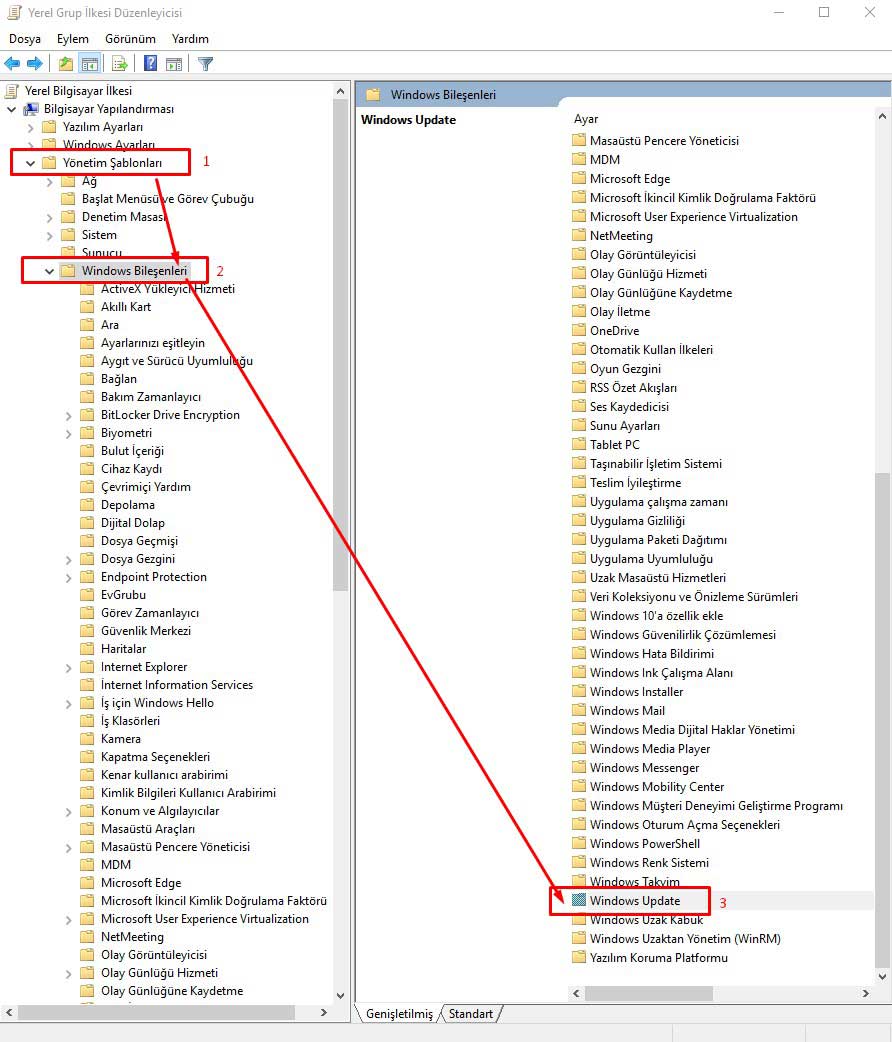Select Uzak Masaüstü Hizmetleri in right list
The width and height of the screenshot is (892, 1042).
657,577
